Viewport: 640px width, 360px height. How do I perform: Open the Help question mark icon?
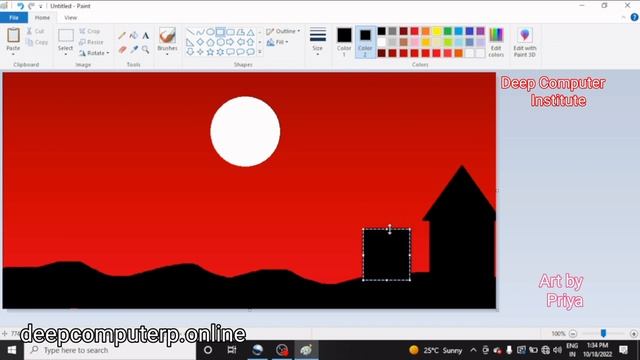[634, 17]
